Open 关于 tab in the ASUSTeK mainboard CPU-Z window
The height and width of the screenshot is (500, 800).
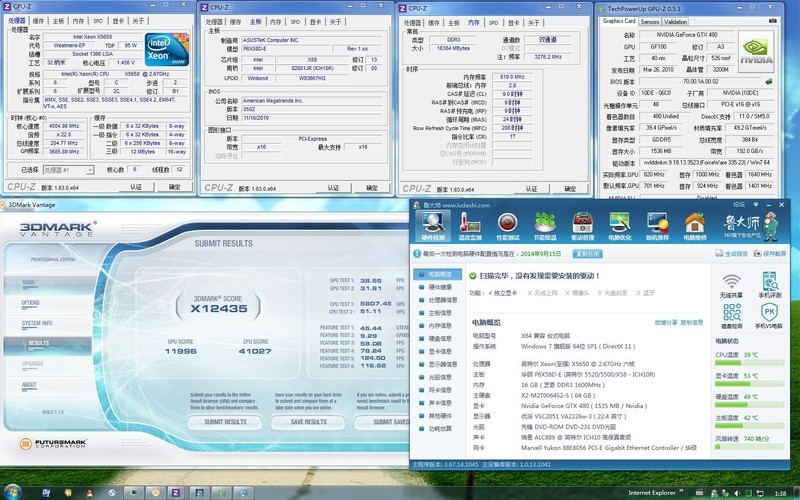(335, 22)
